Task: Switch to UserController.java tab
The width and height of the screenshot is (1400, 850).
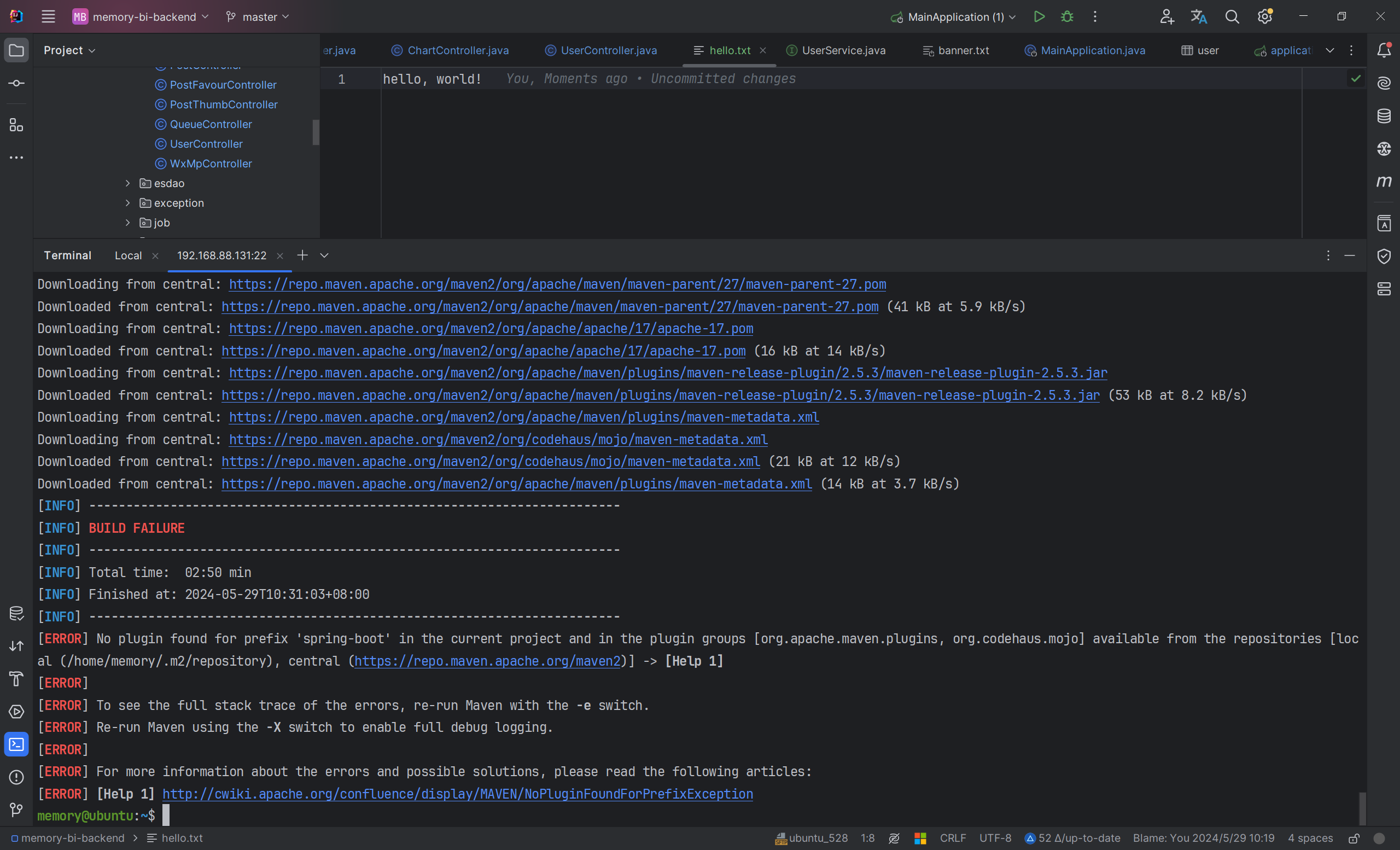Action: click(600, 50)
